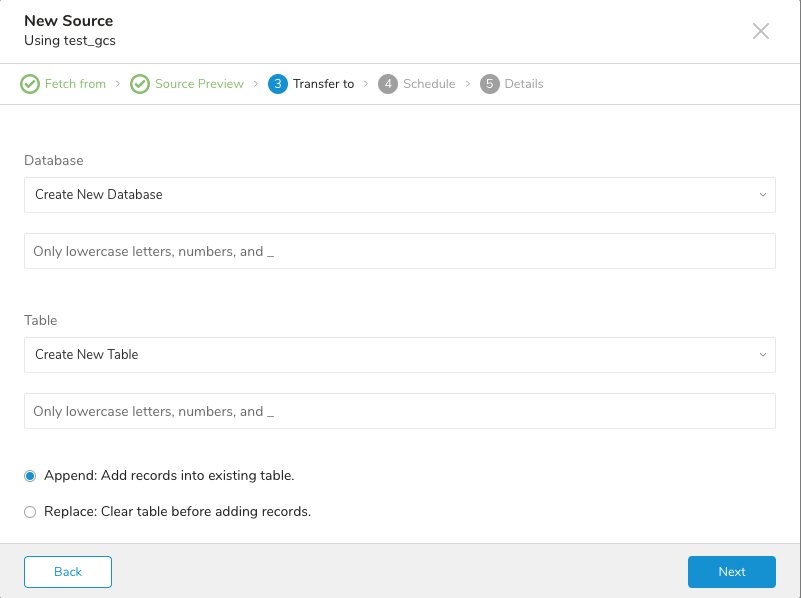The height and width of the screenshot is (598, 801).
Task: Focus the new database name input field
Action: (x=400, y=251)
